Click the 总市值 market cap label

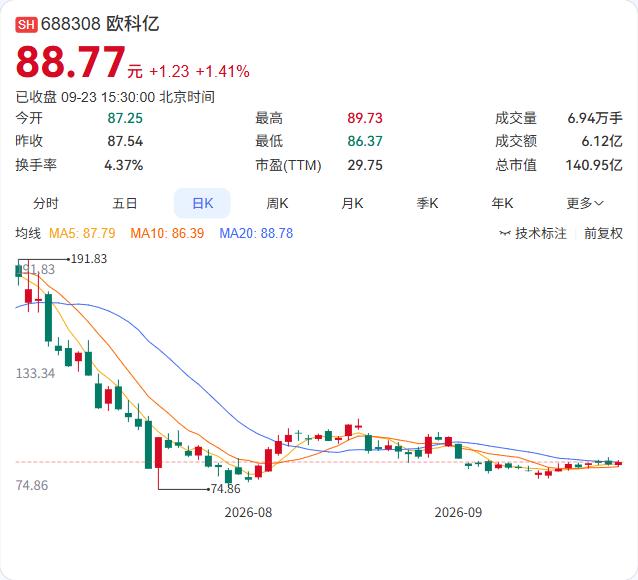(x=516, y=165)
